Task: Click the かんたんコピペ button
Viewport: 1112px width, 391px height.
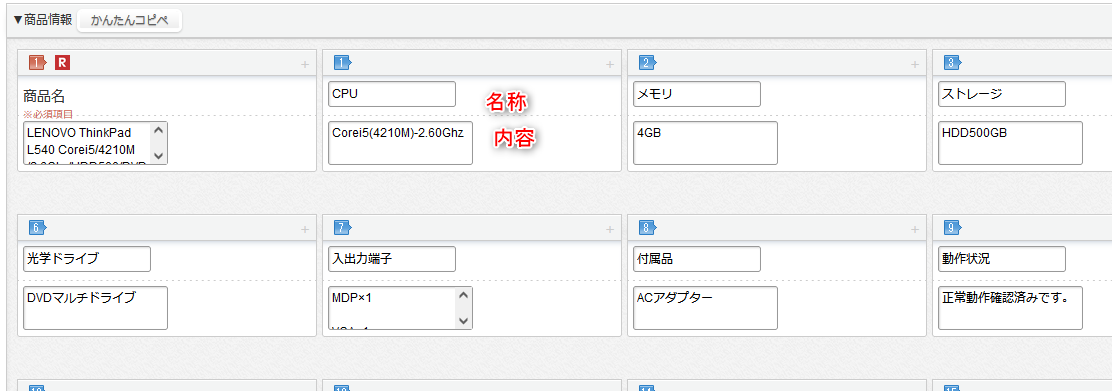Action: click(x=130, y=21)
